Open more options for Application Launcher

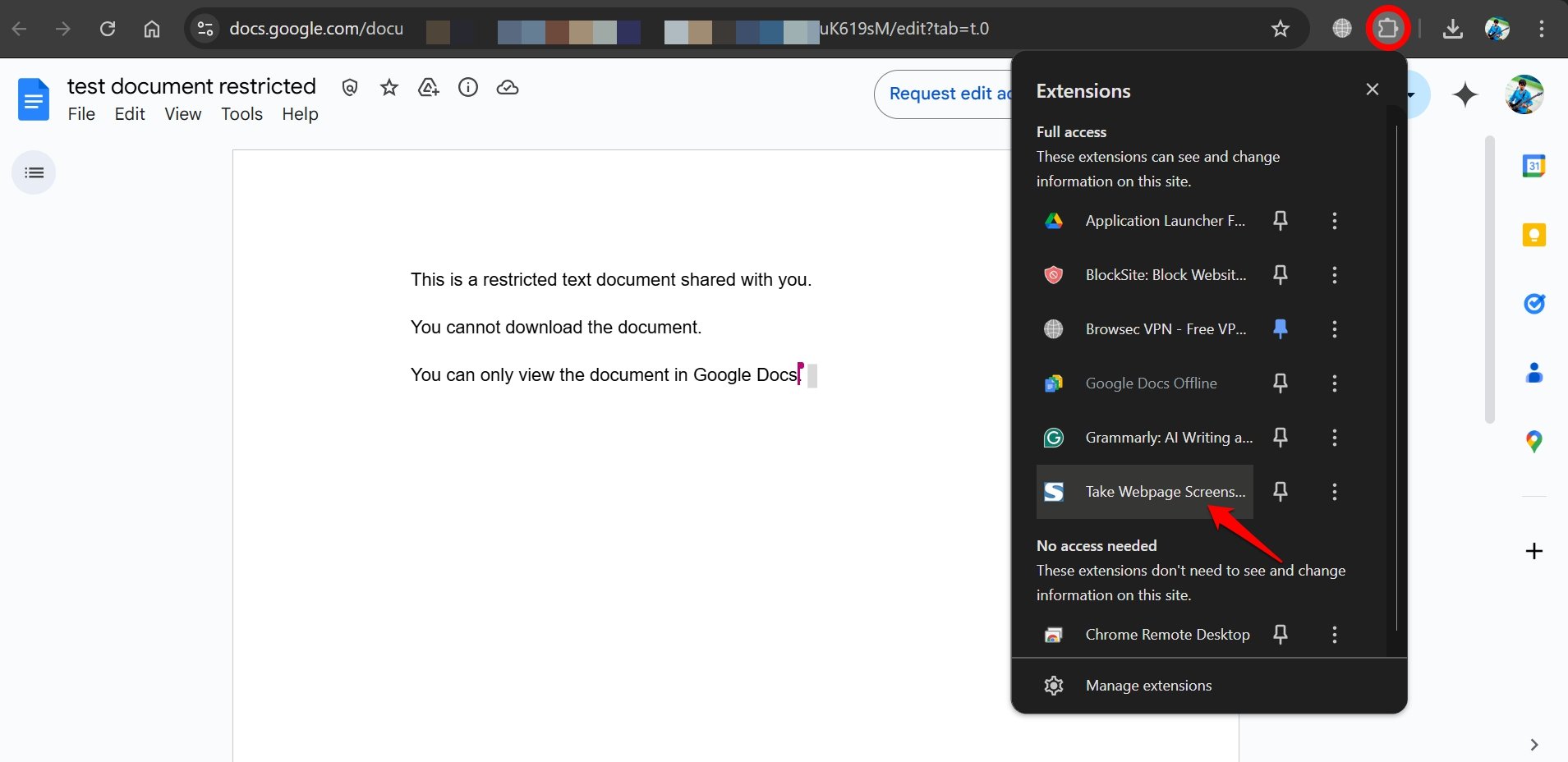(x=1334, y=220)
